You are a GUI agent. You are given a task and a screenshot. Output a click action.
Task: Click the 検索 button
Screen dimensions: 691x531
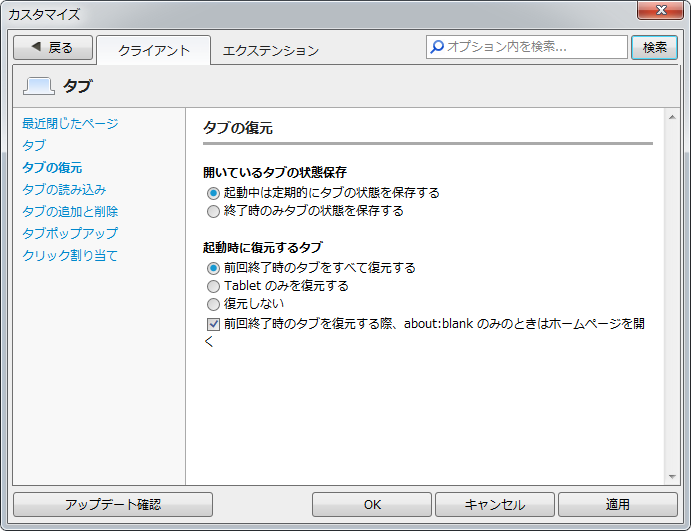(654, 48)
